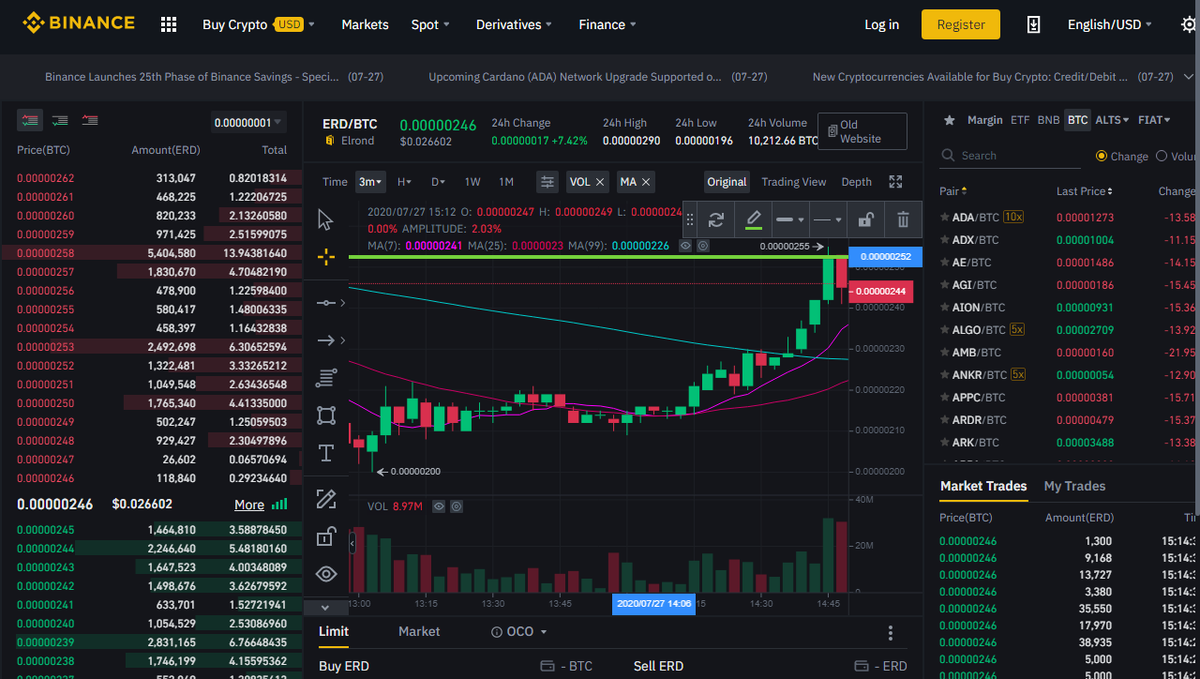This screenshot has height=679, width=1200.
Task: Open the Markets page link
Action: (365, 24)
